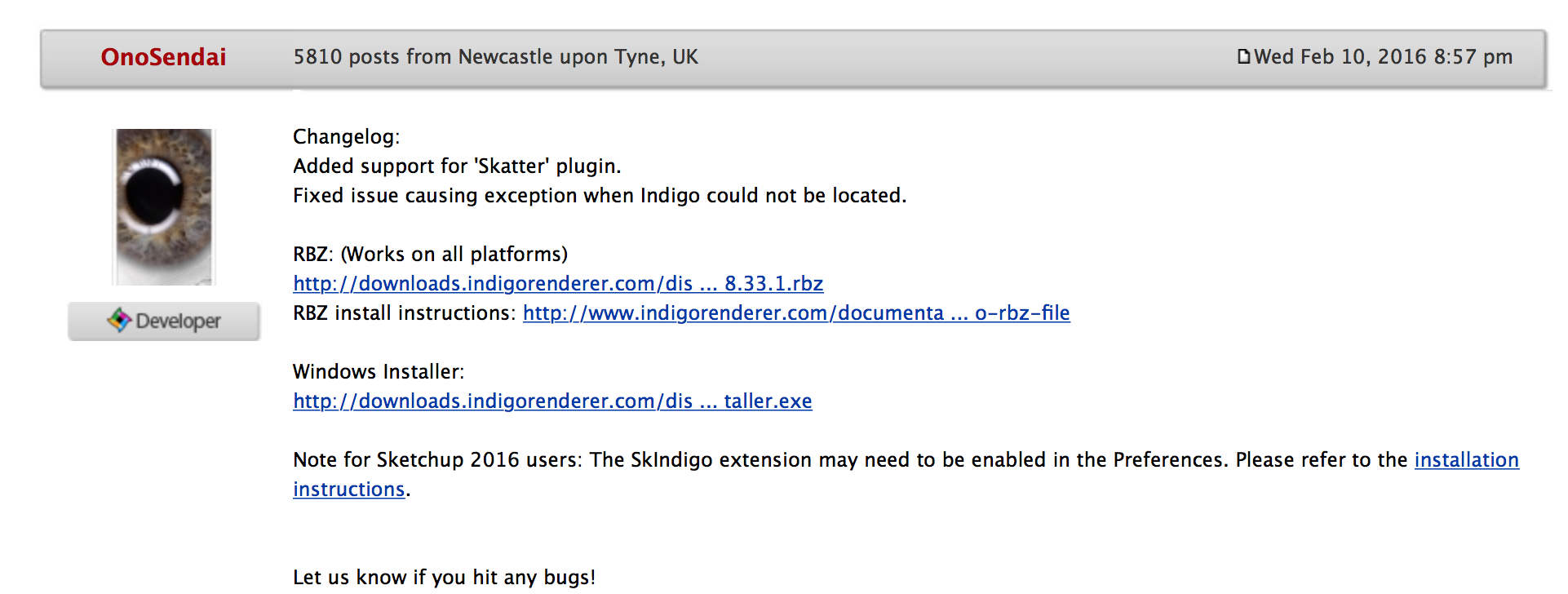Image resolution: width=1568 pixels, height=594 pixels.
Task: Click the Developer rank badge
Action: pos(164,321)
